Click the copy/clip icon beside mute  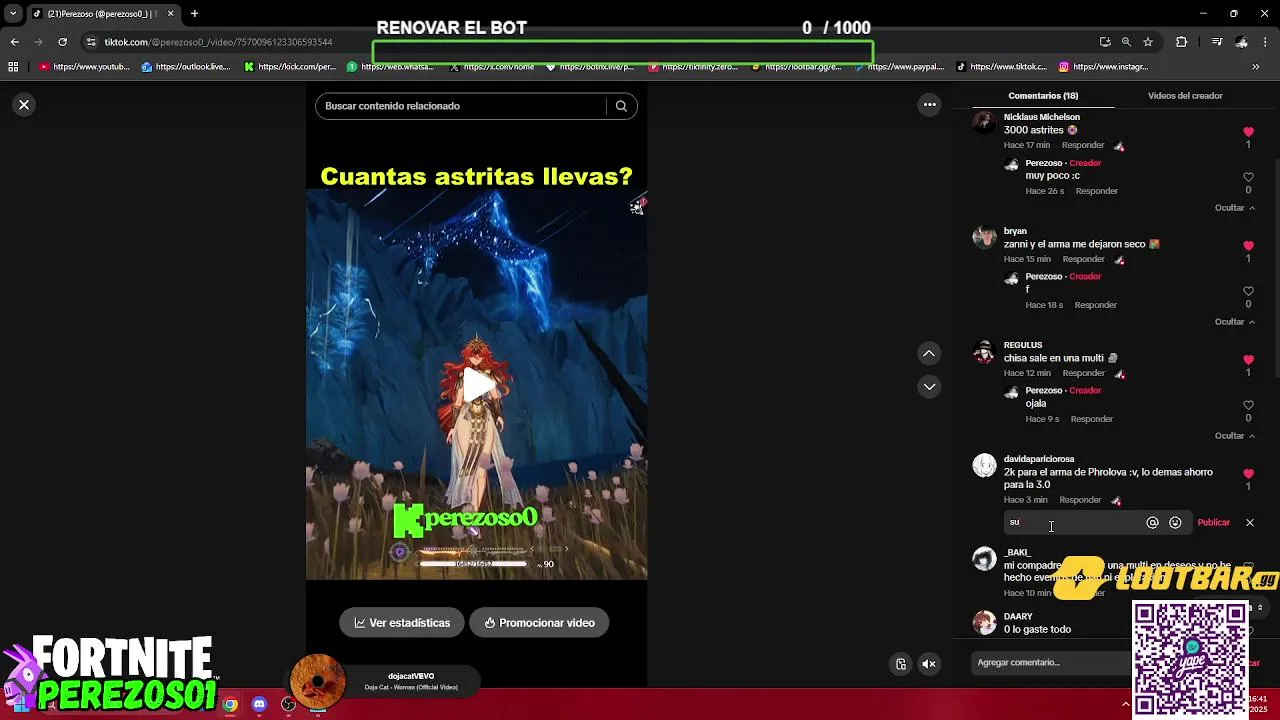click(x=901, y=664)
